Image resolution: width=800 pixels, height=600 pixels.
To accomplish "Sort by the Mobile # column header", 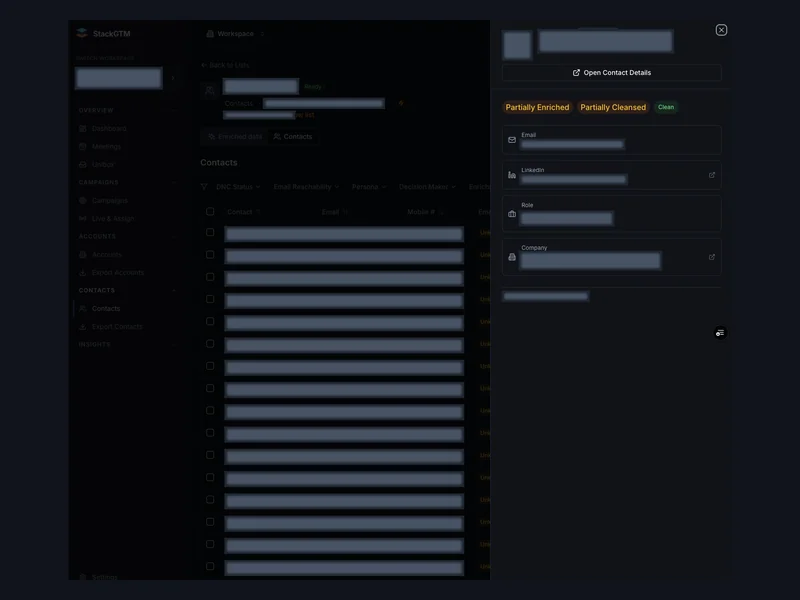I will (425, 212).
